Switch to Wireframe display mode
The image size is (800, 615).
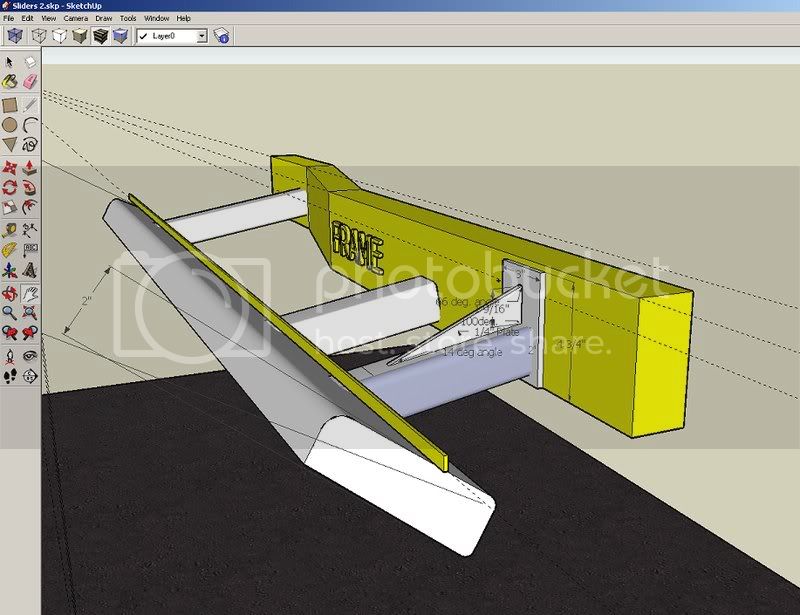tap(37, 36)
